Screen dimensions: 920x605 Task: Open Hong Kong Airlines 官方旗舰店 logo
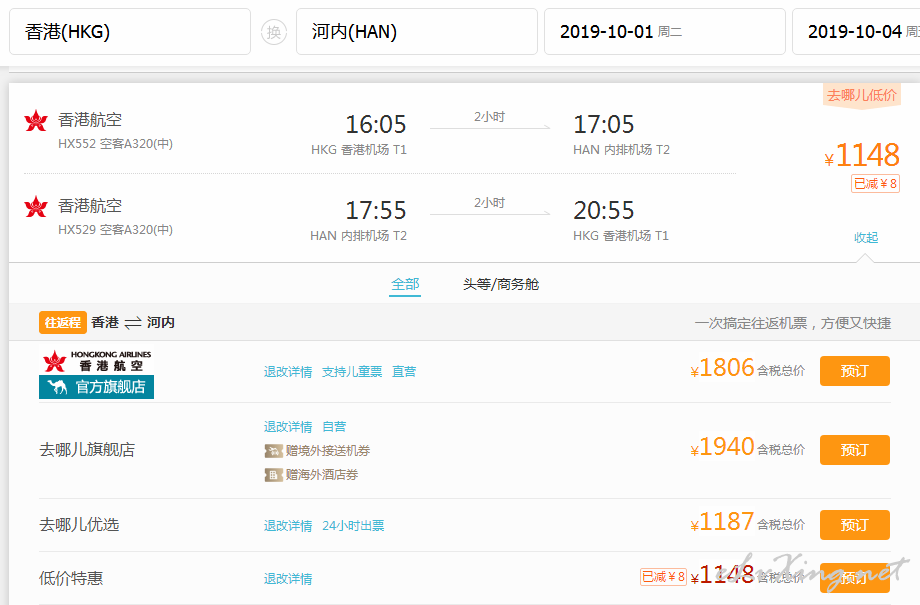(96, 373)
